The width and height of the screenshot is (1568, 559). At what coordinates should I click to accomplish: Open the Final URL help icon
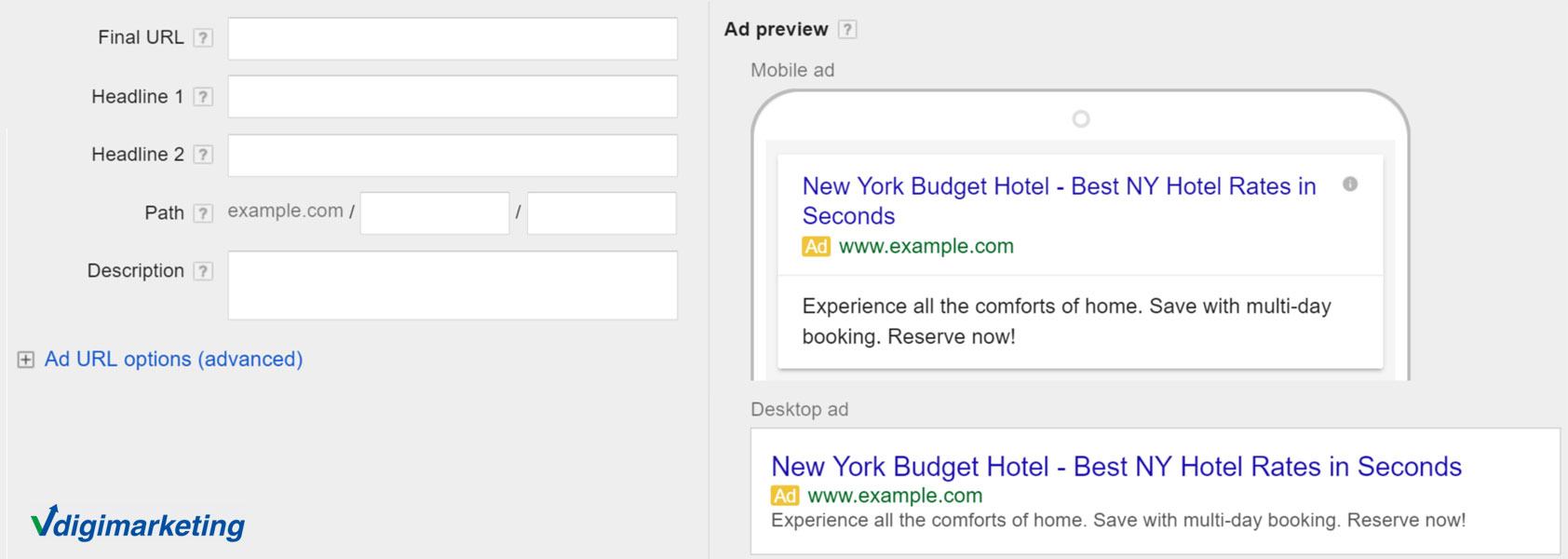(x=204, y=37)
